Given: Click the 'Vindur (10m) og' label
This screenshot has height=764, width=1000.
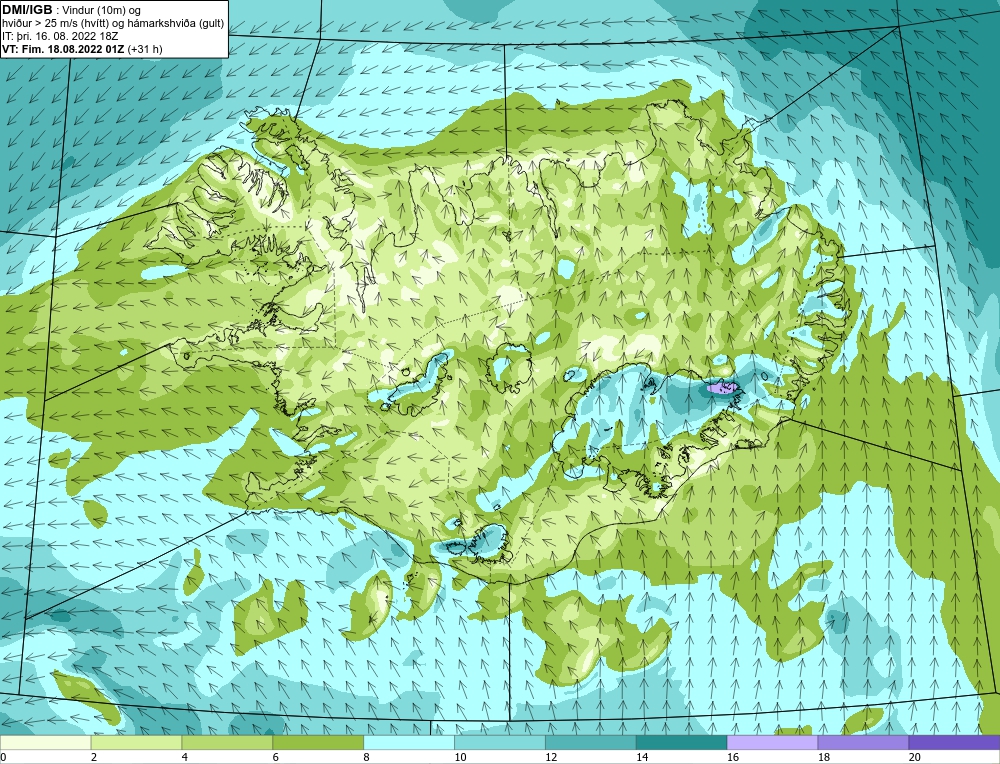Looking at the screenshot, I should (x=101, y=10).
